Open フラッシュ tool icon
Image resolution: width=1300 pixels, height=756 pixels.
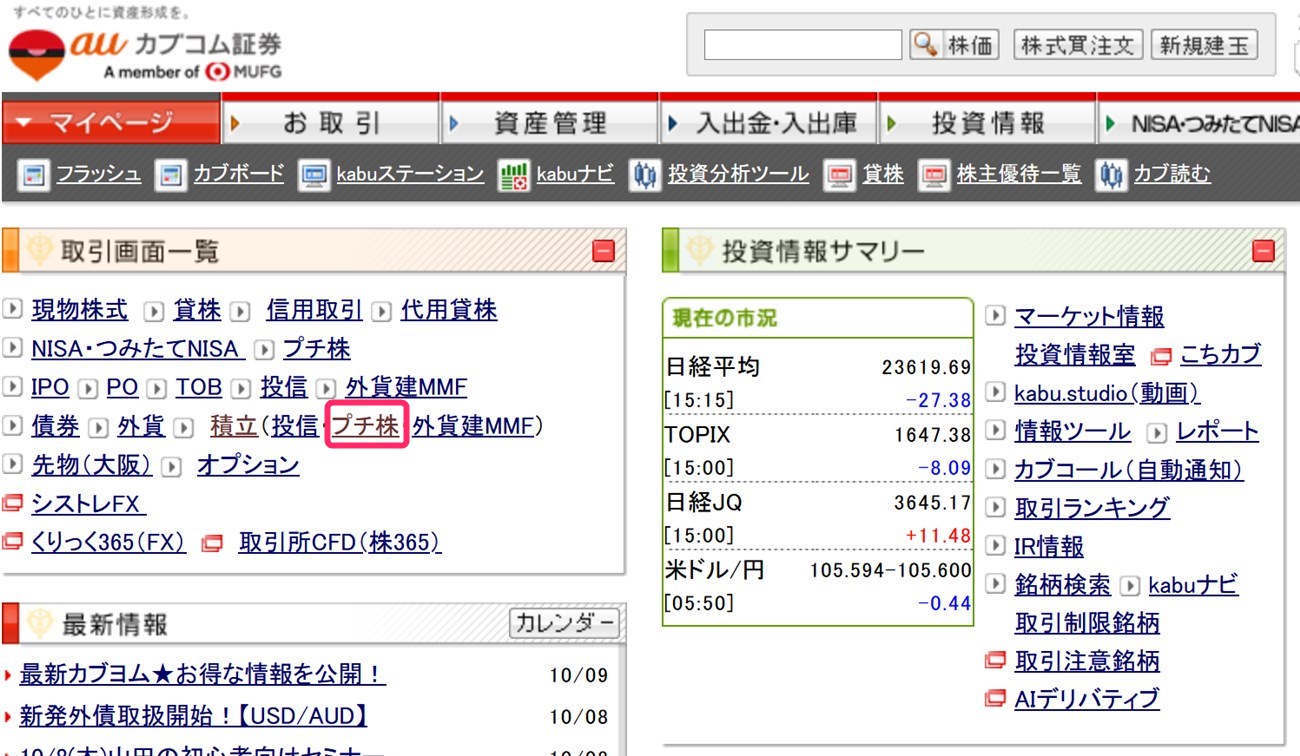pyautogui.click(x=34, y=175)
